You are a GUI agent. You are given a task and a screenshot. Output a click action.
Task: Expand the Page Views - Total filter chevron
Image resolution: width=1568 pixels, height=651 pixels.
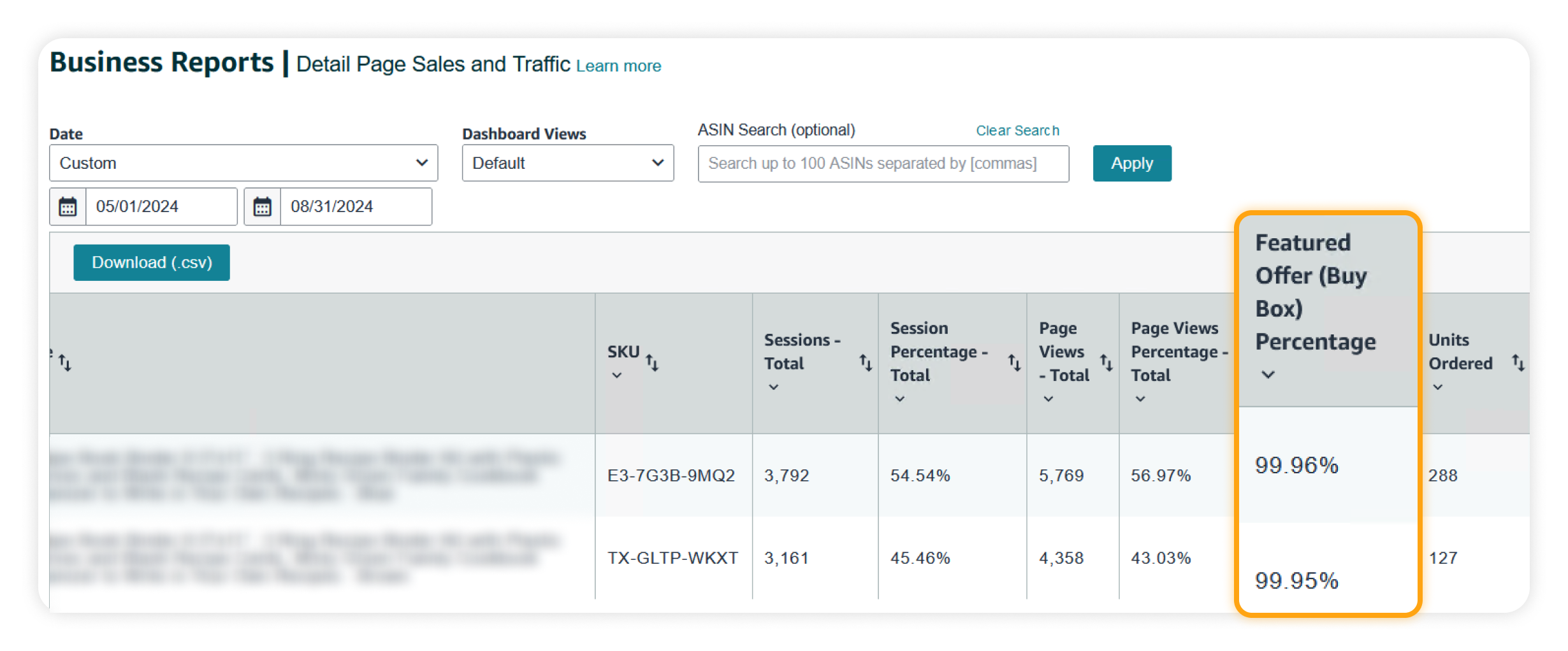[1048, 399]
